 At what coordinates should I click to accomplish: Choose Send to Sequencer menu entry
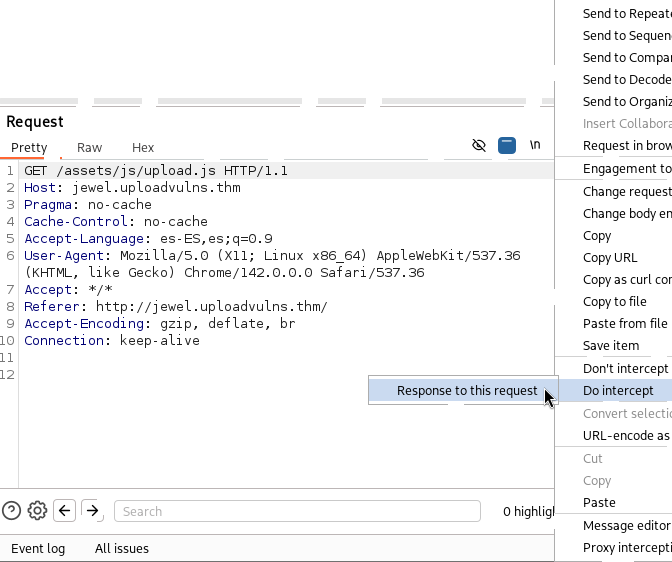[613, 36]
